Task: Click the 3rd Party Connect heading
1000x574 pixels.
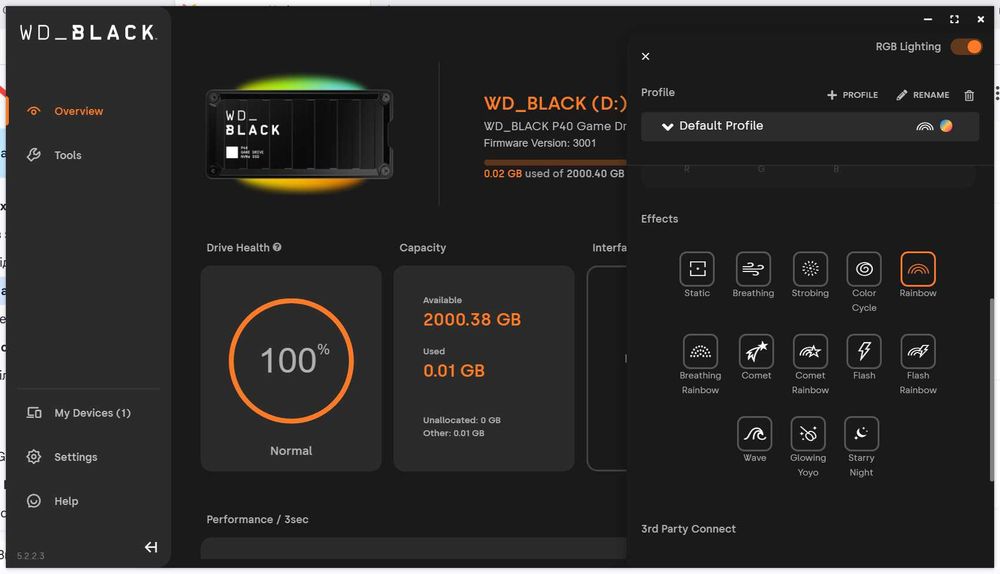Action: point(688,529)
